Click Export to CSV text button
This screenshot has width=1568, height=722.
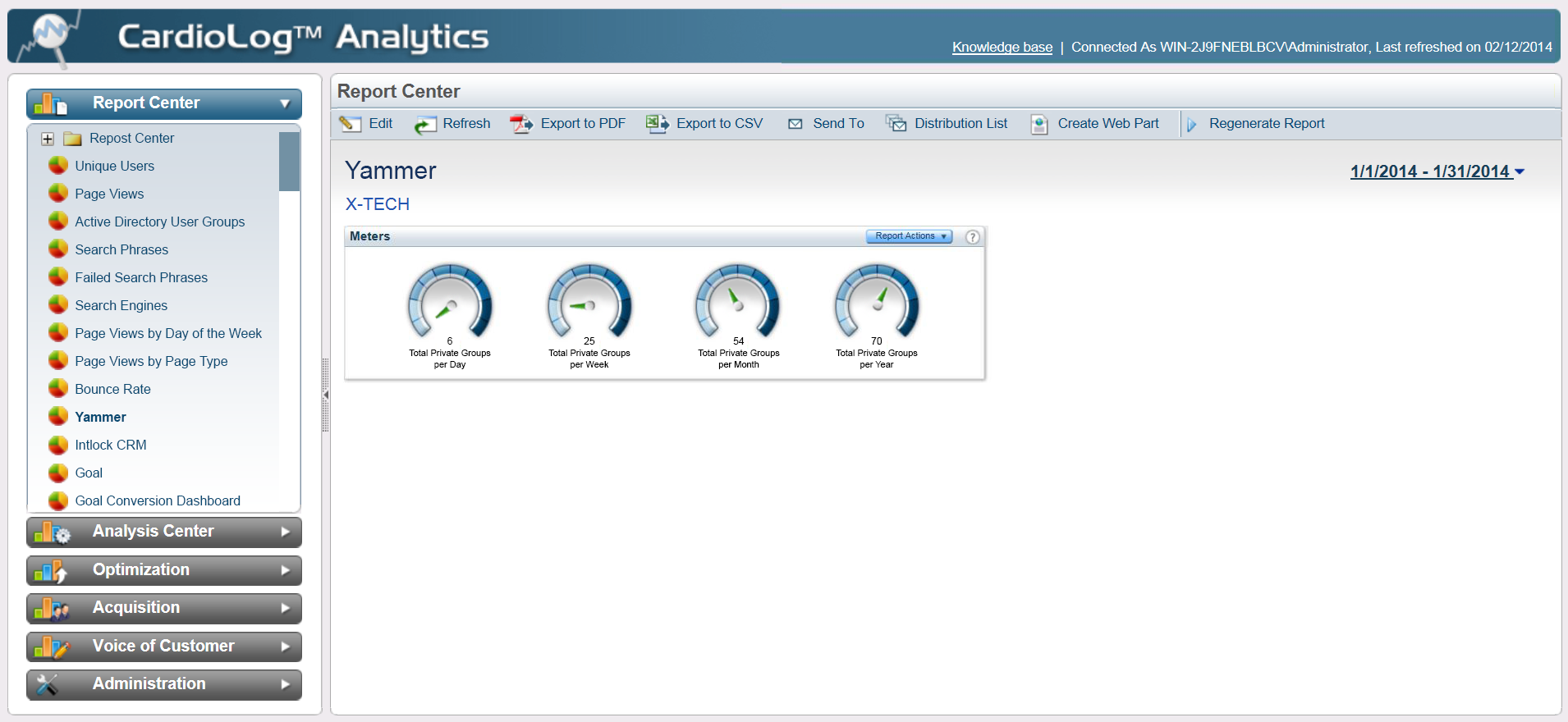(x=719, y=124)
